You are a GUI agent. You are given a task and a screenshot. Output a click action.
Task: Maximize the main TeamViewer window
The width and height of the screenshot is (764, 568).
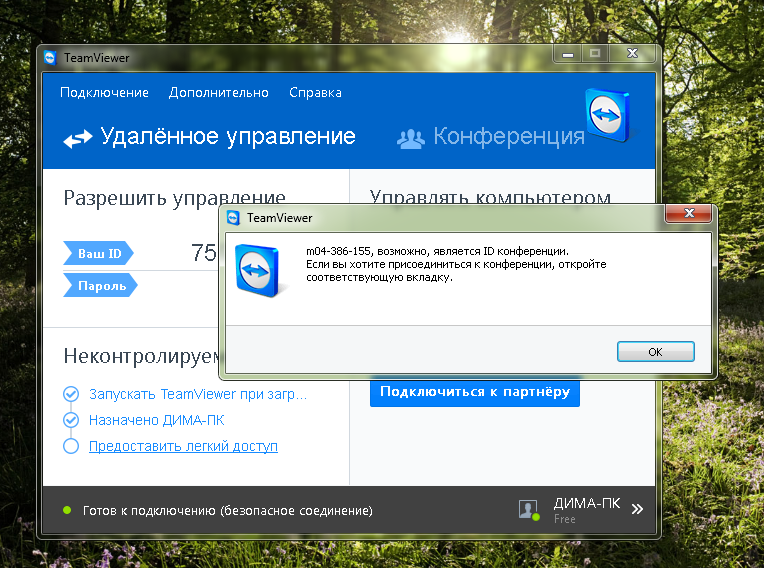(595, 54)
